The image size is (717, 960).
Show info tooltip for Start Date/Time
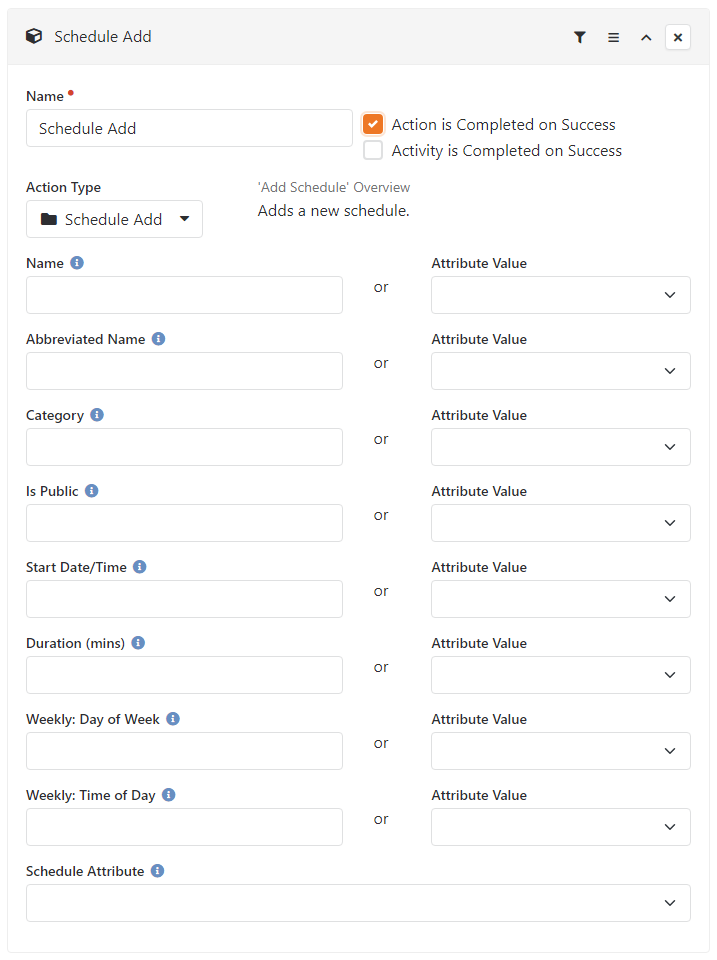pos(140,566)
